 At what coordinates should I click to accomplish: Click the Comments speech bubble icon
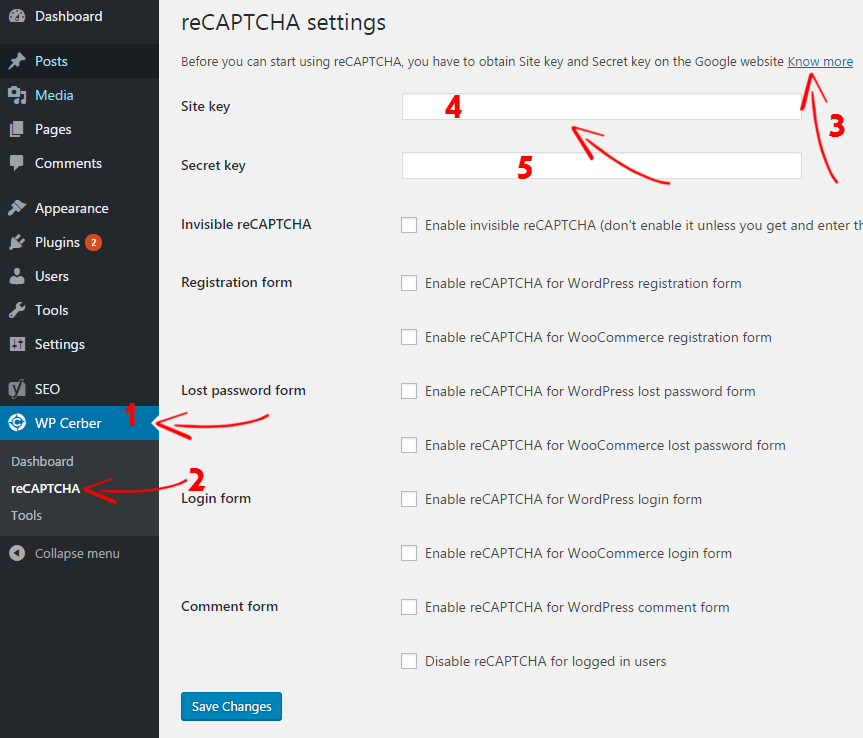click(x=17, y=163)
